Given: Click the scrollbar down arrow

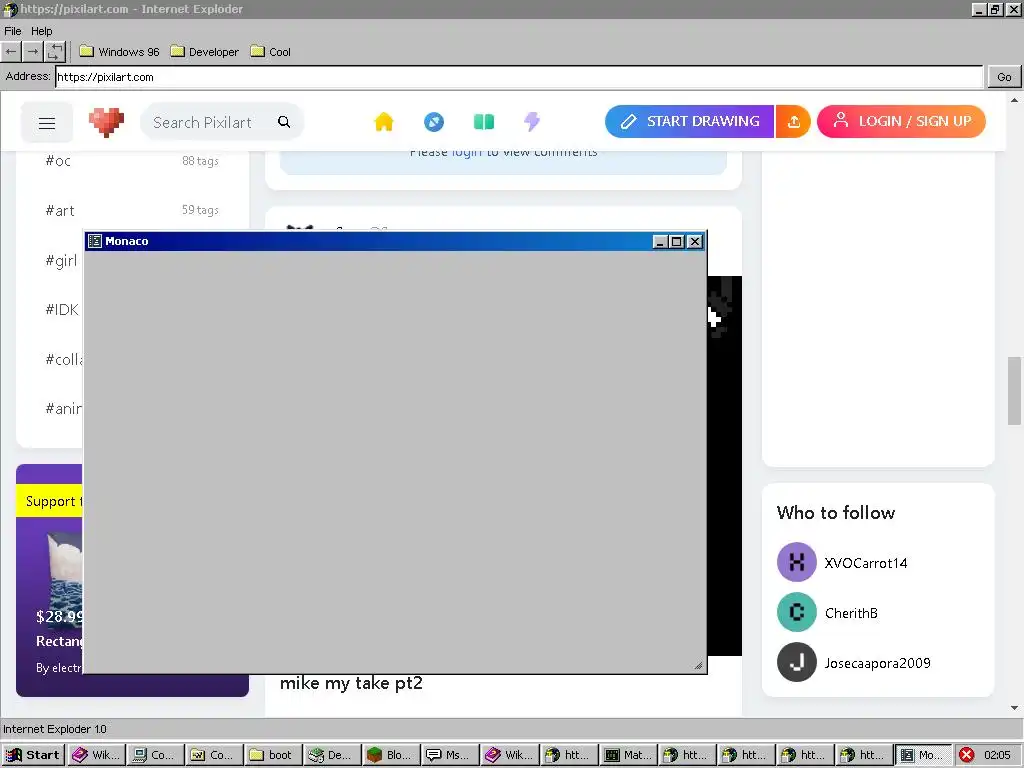Looking at the screenshot, I should tap(1014, 707).
